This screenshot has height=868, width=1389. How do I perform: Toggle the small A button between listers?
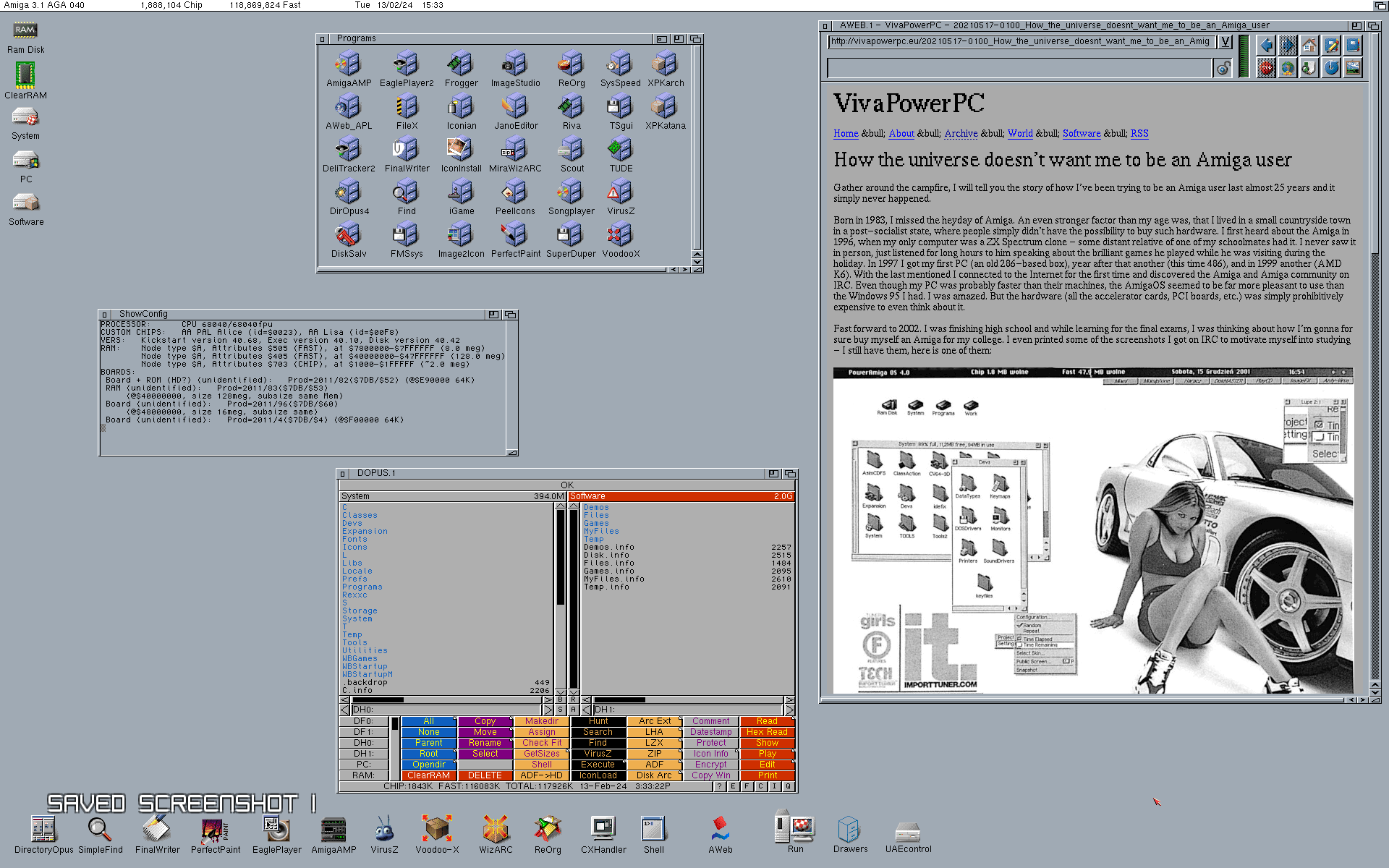tap(573, 710)
